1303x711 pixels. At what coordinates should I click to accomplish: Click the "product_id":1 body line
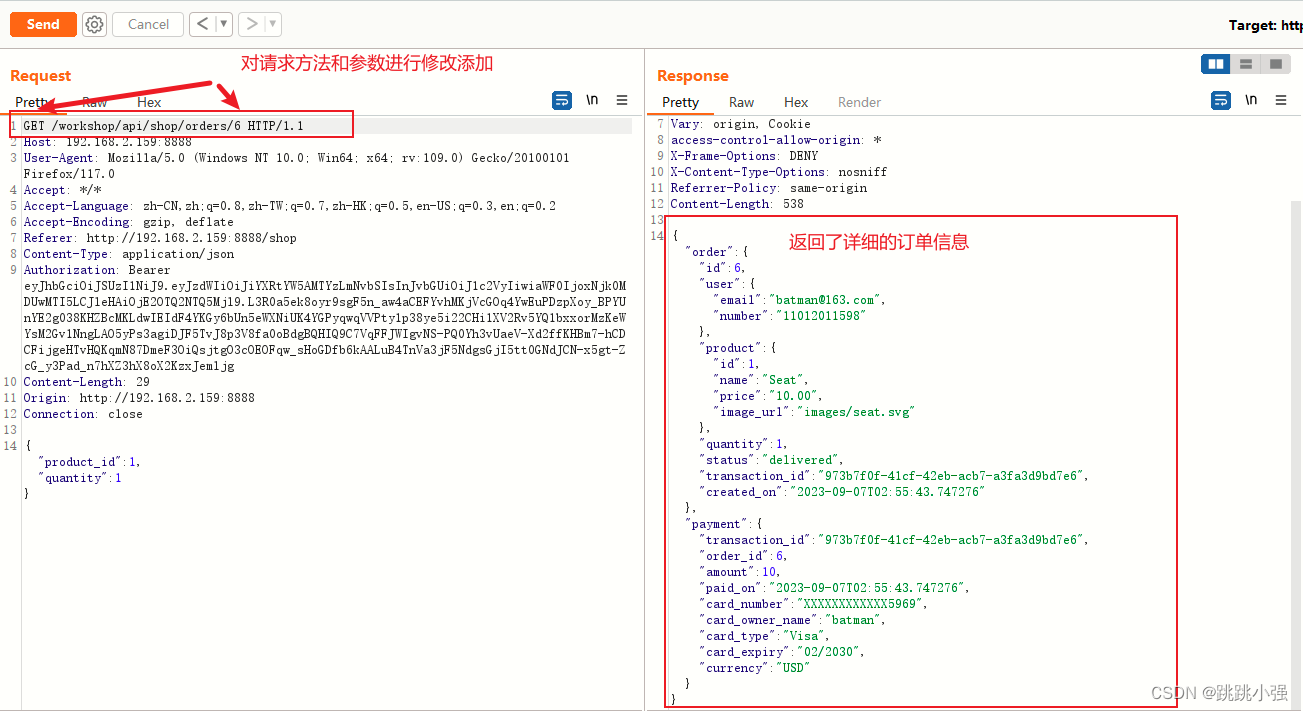89,462
